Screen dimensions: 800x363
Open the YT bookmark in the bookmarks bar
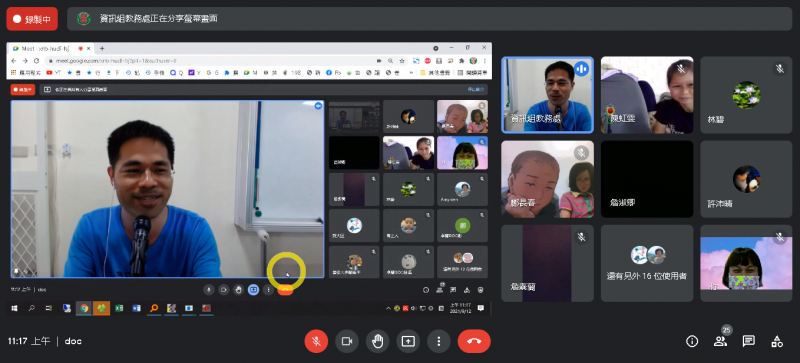[54, 73]
